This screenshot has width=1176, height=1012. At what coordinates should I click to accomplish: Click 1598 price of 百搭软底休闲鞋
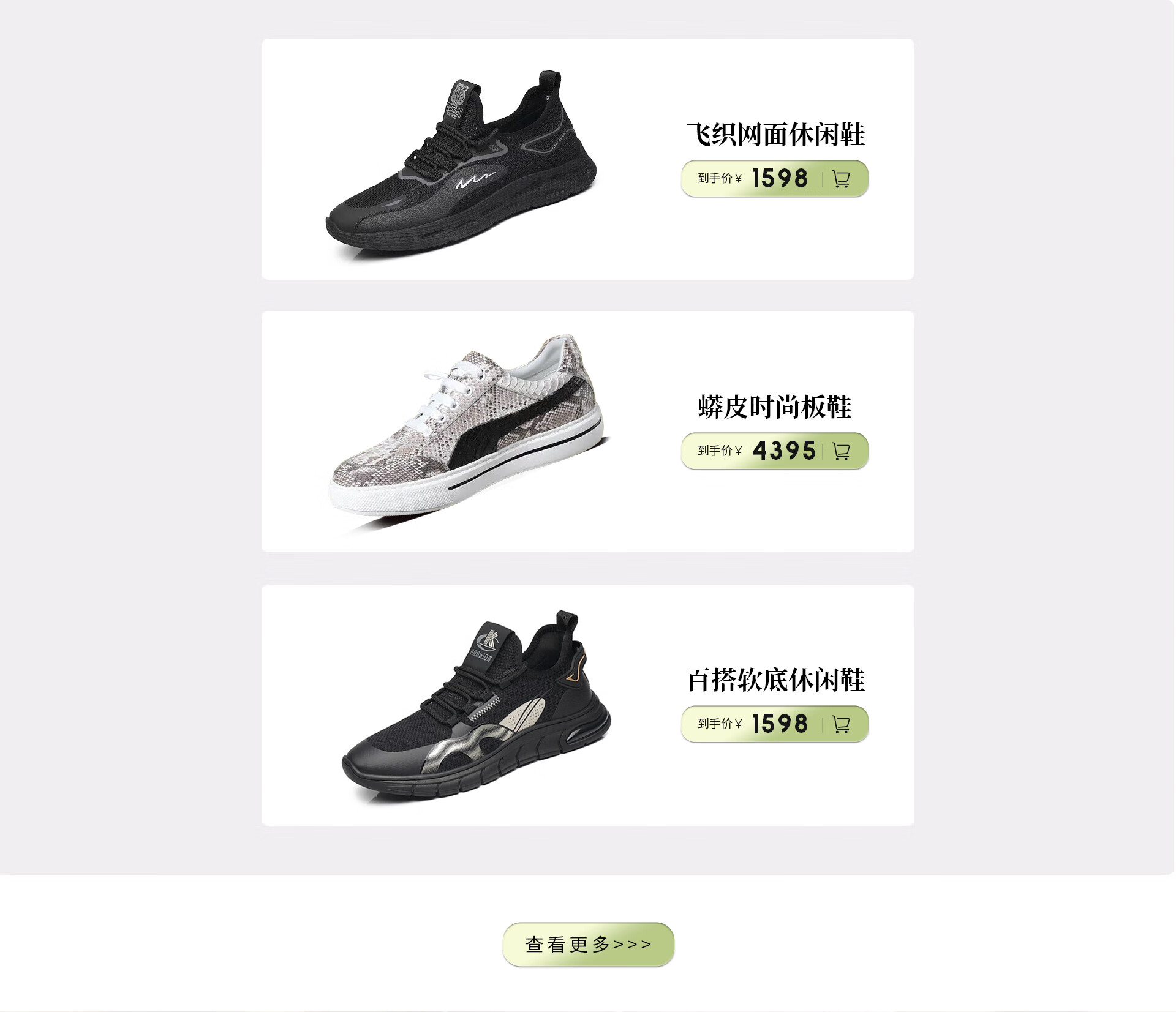coord(780,724)
